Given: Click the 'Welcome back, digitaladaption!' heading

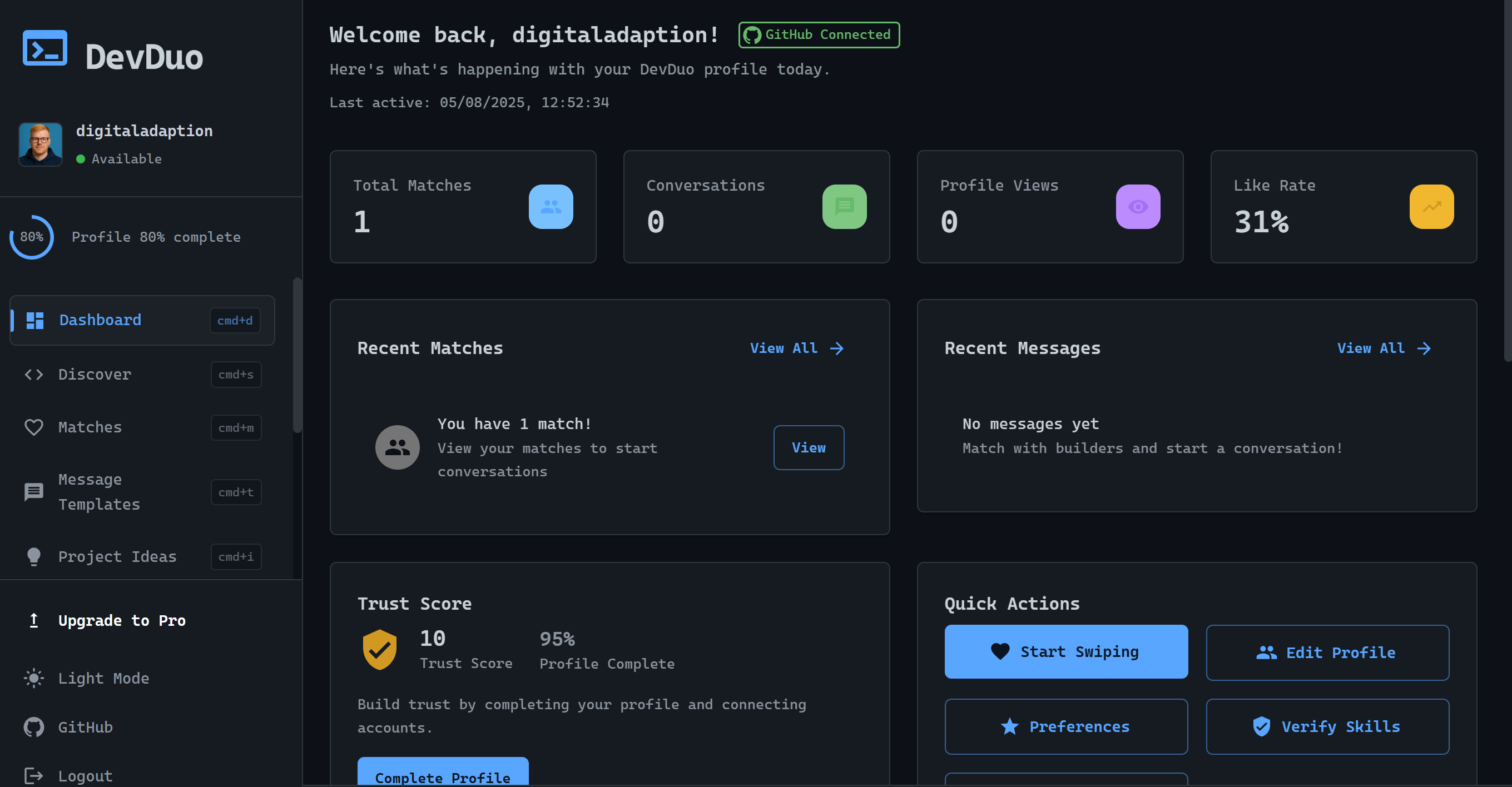Looking at the screenshot, I should [x=524, y=35].
